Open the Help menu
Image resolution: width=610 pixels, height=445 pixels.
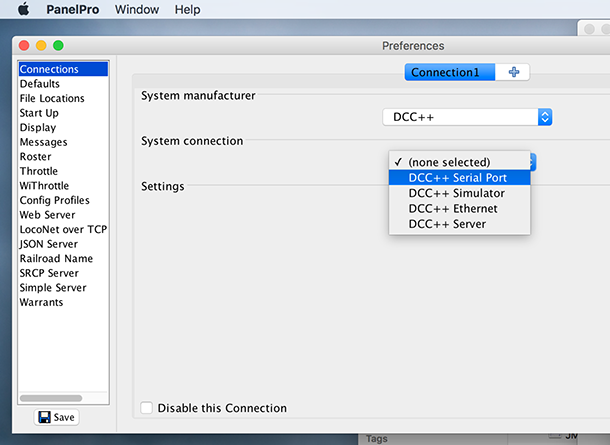click(187, 9)
